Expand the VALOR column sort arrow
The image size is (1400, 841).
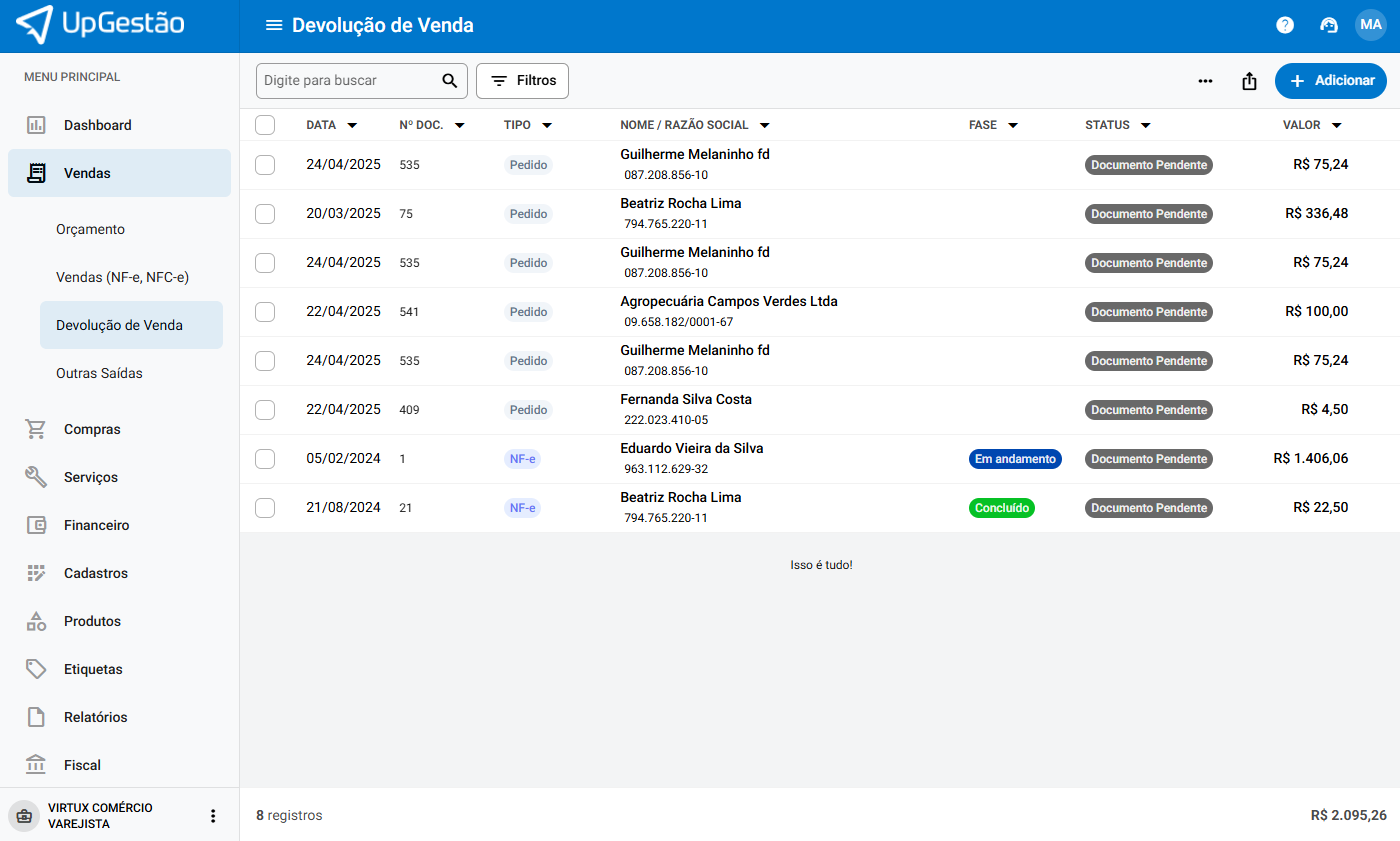[x=1336, y=126]
